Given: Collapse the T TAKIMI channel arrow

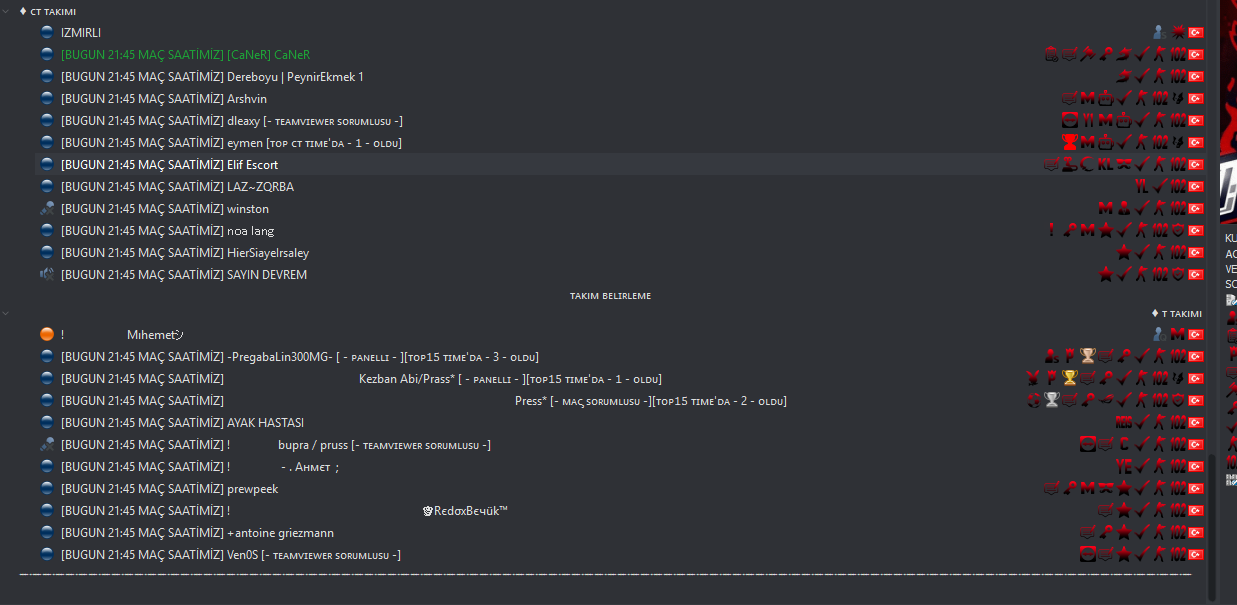Looking at the screenshot, I should coord(8,313).
